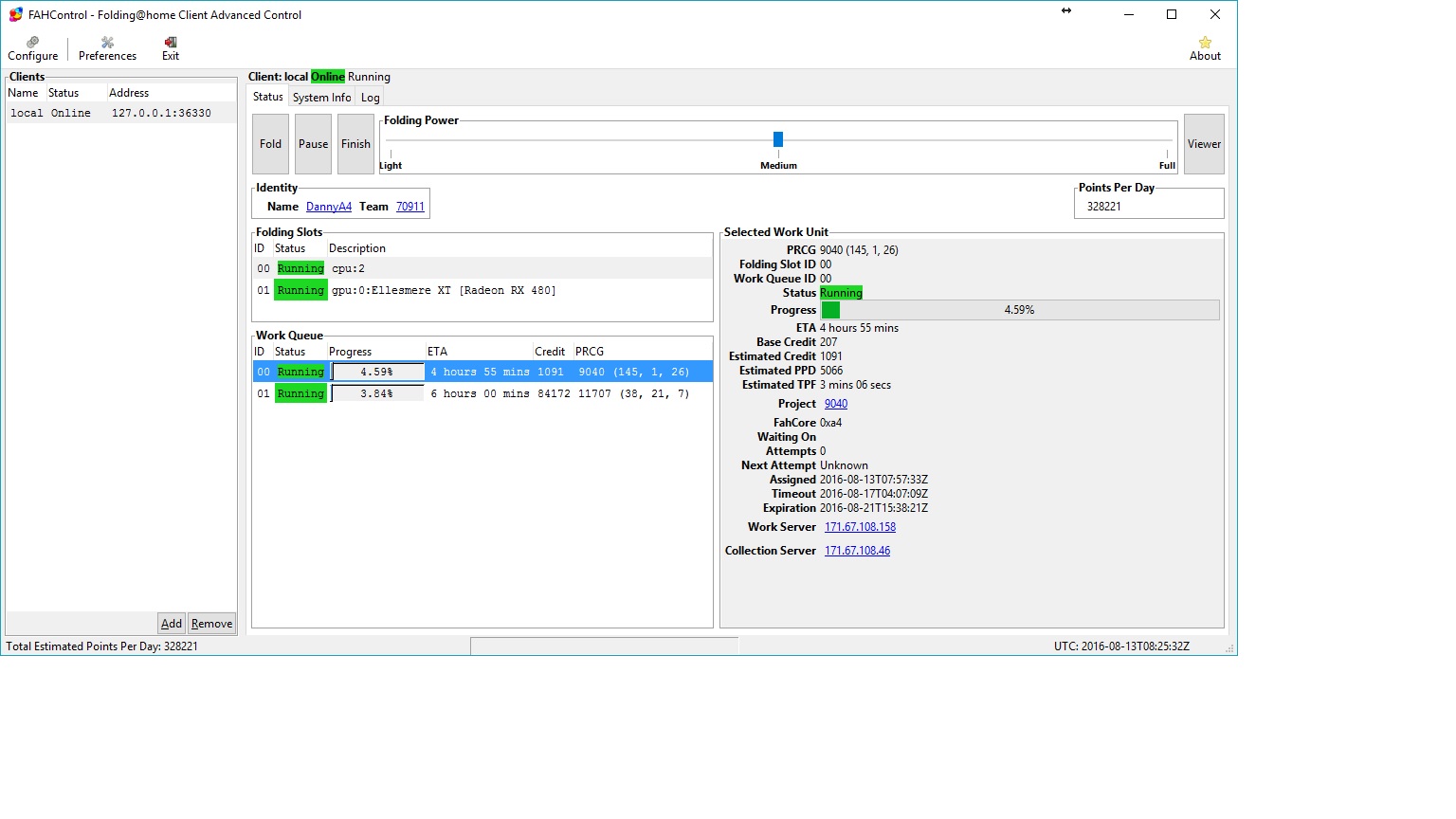Click the Expiration value 2016-08-21T15:38:21Z

click(x=874, y=508)
